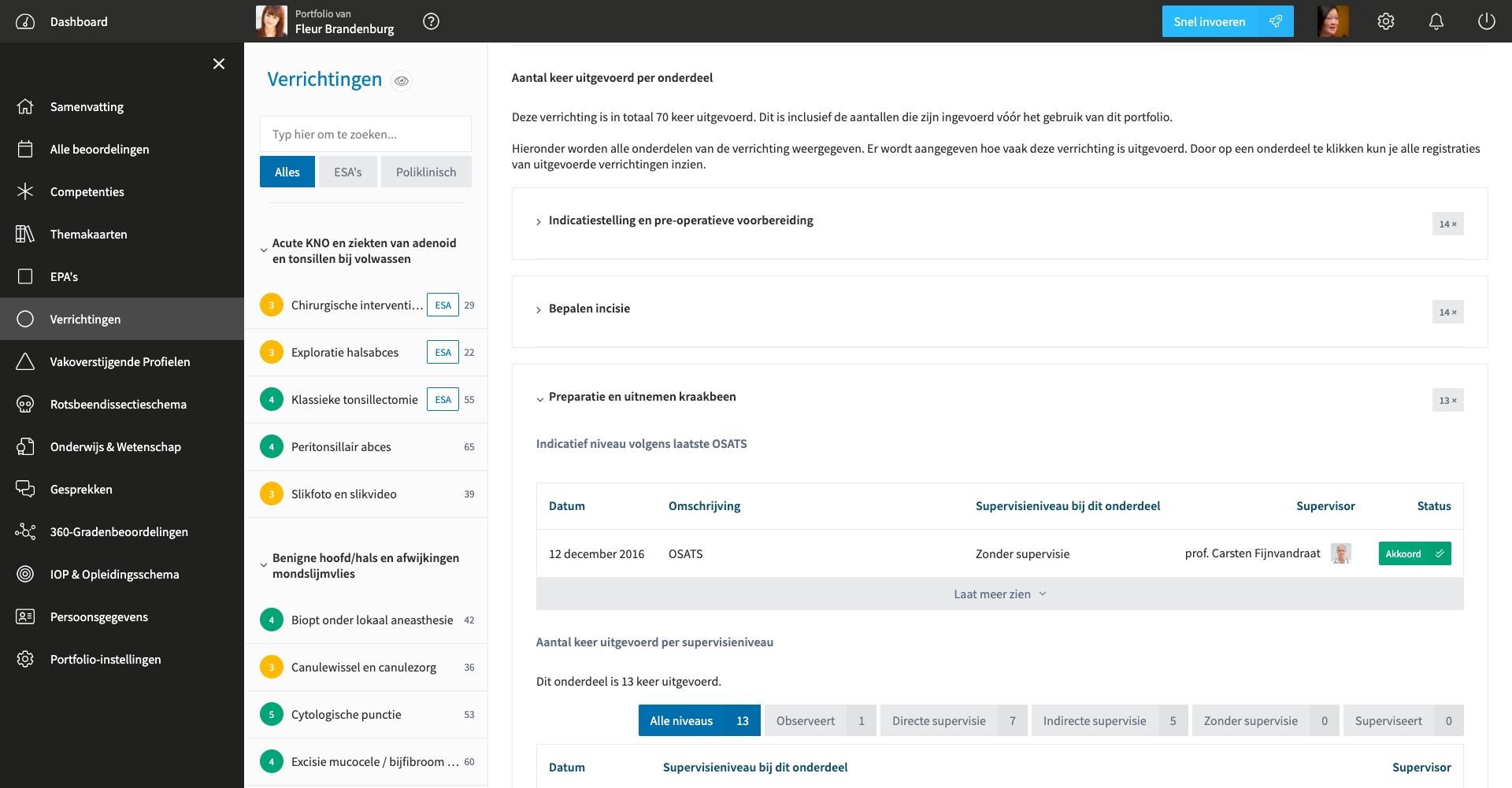Select Observeert supervision filter
This screenshot has width=1512, height=788.
coord(820,720)
